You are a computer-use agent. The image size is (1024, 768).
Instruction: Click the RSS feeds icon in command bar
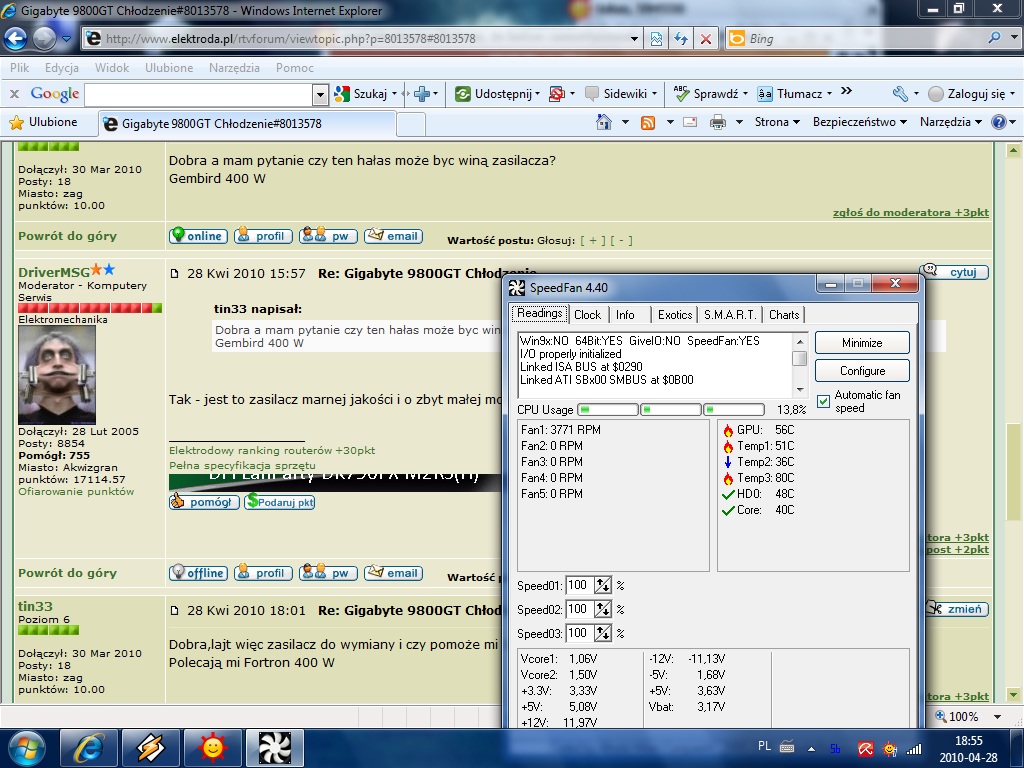(x=648, y=123)
